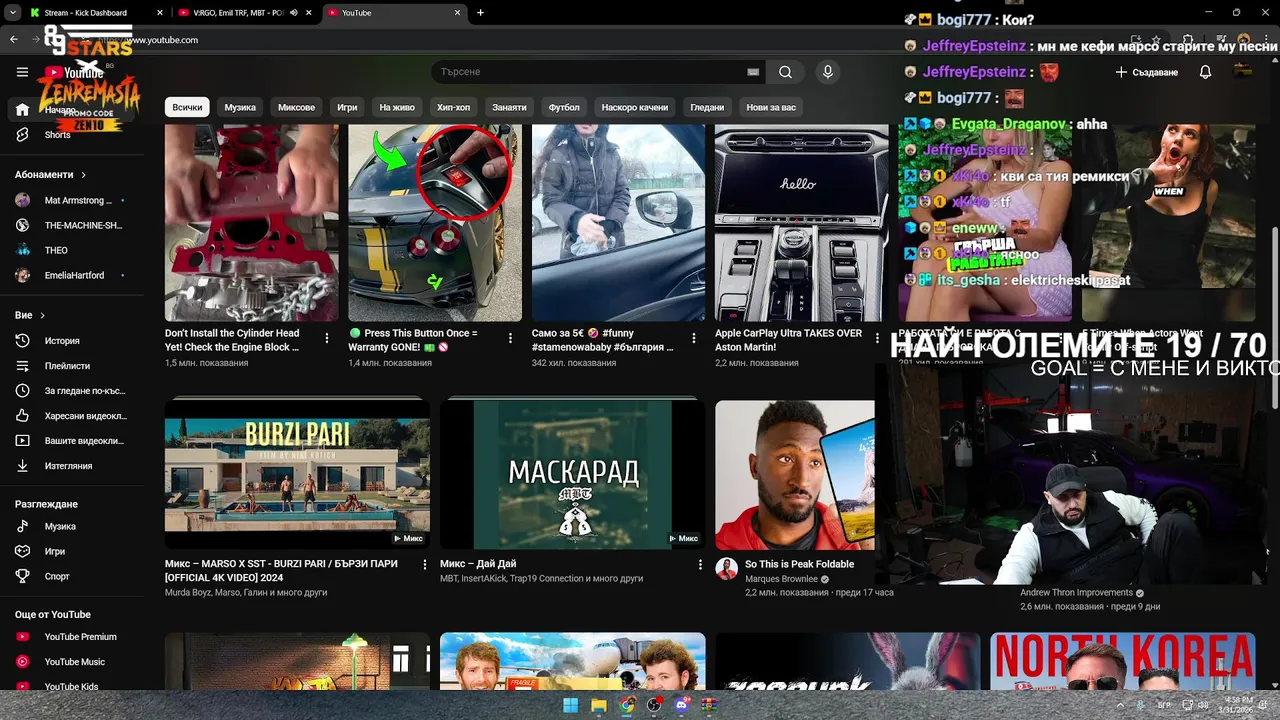Open File Explorer from taskbar
The width and height of the screenshot is (1280, 720).
coord(598,705)
